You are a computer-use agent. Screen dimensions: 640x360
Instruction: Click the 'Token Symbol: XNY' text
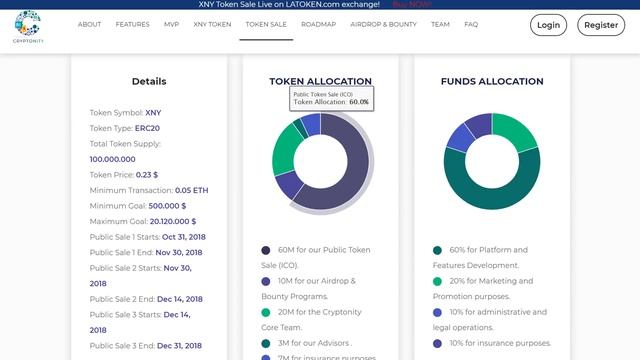pyautogui.click(x=125, y=113)
